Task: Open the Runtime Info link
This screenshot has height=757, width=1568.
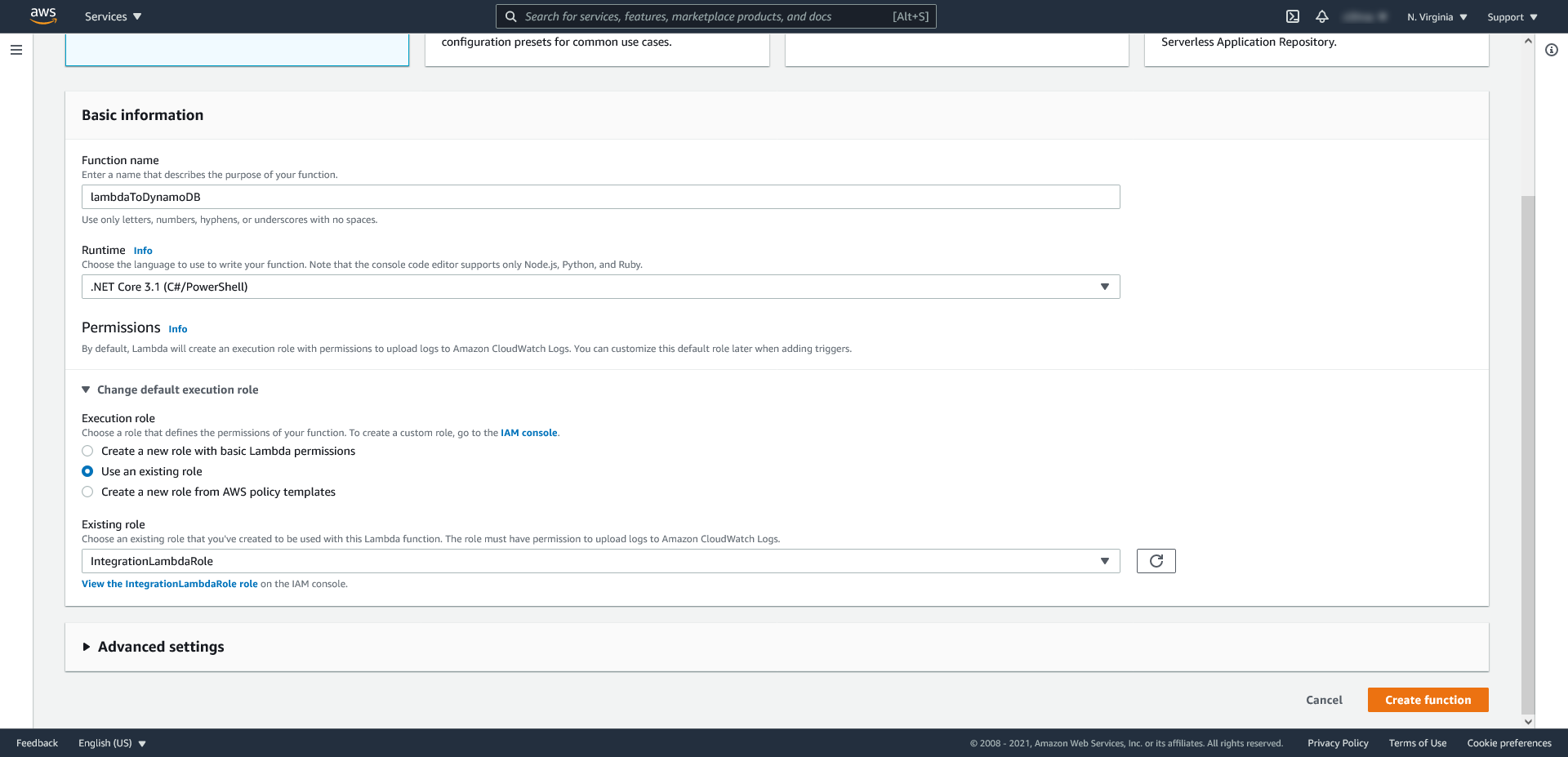Action: [x=143, y=251]
